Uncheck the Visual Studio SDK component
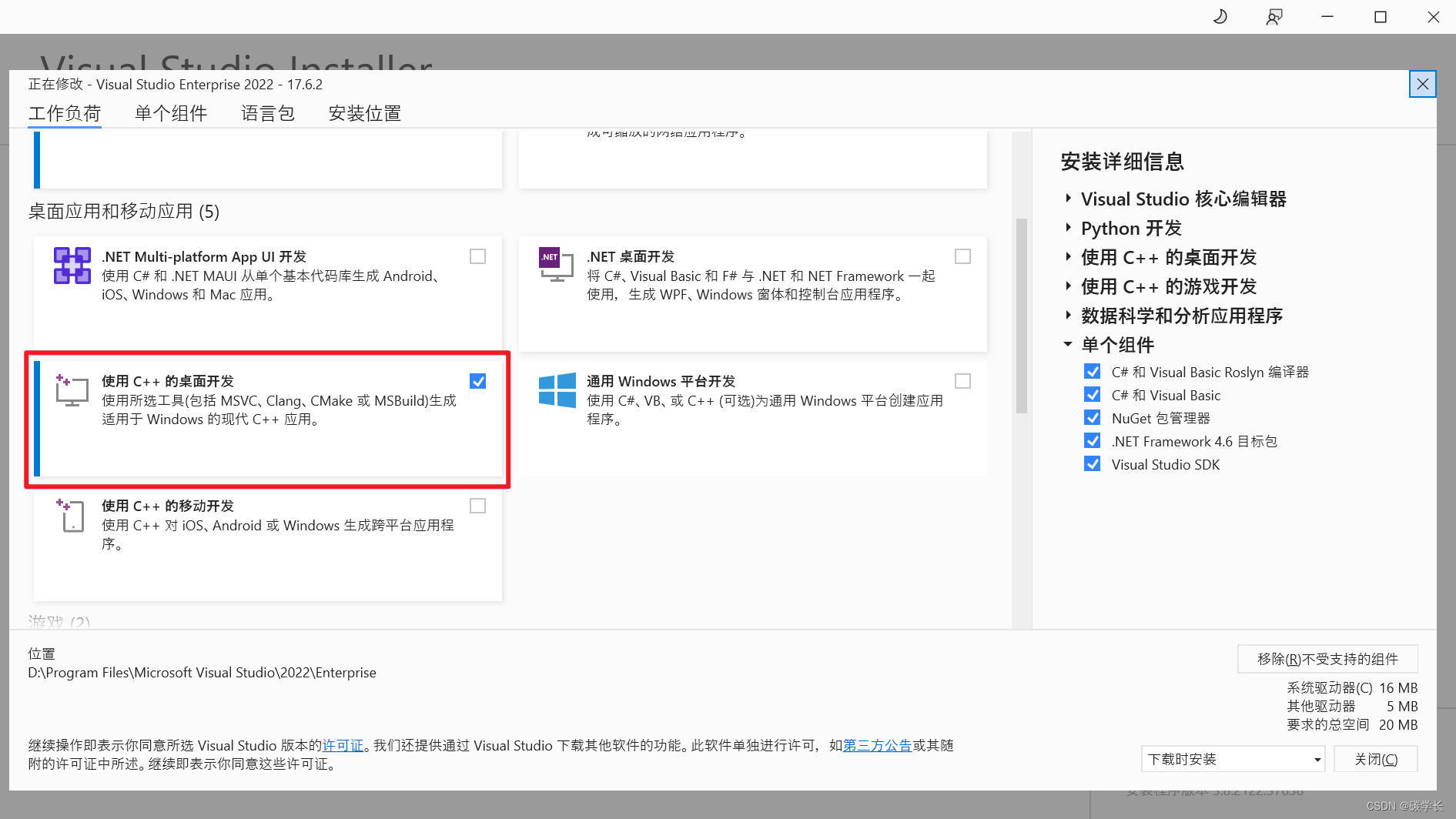 tap(1092, 464)
